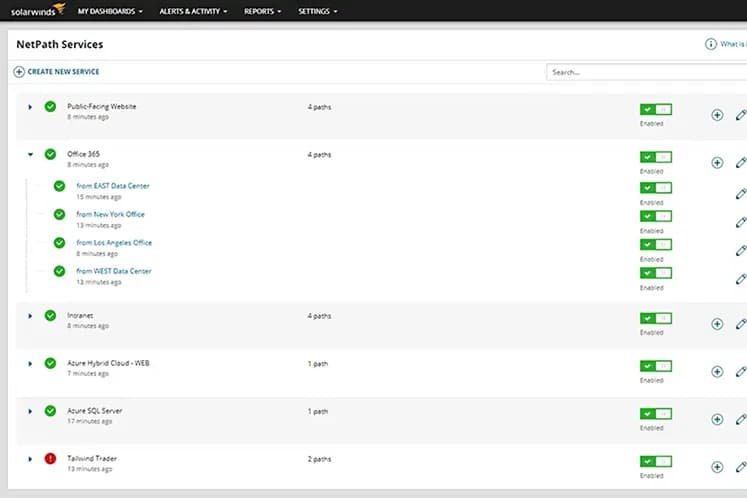Click the Azure SQL Server 1 path count
747x498 pixels.
(x=318, y=411)
